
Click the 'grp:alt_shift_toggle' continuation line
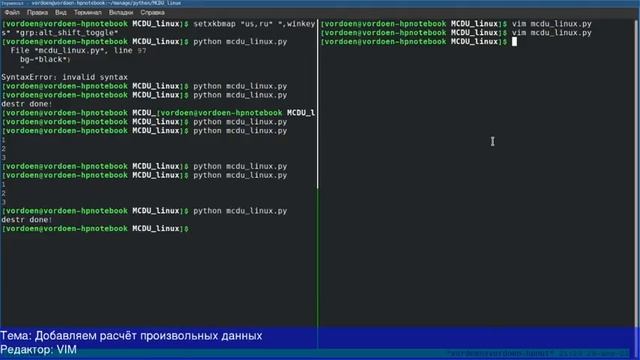(60, 33)
